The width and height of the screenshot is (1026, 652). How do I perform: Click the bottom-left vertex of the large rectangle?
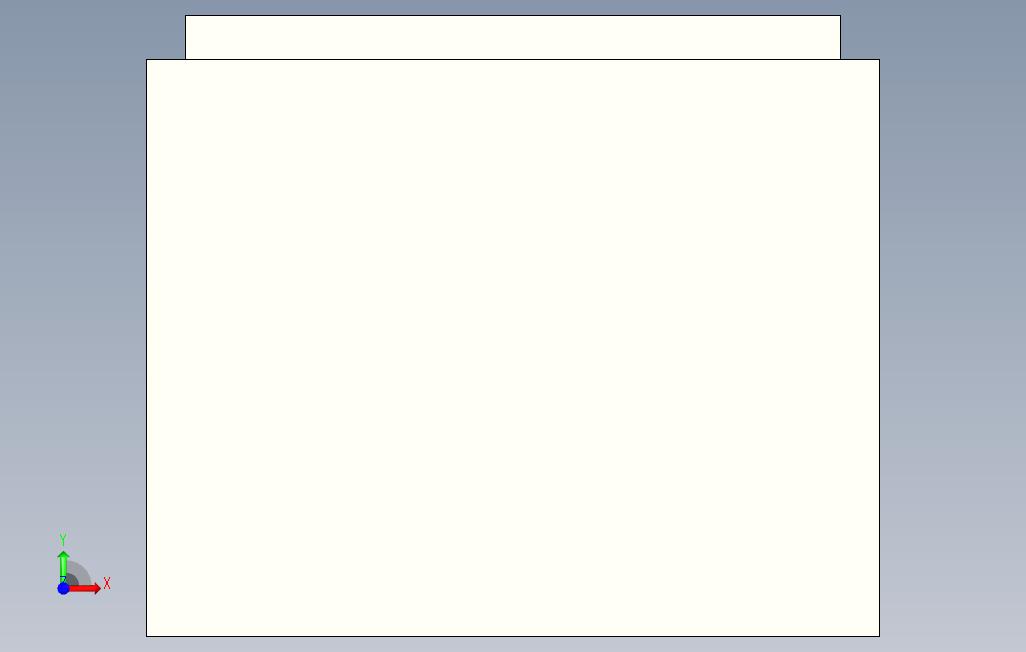point(146,636)
